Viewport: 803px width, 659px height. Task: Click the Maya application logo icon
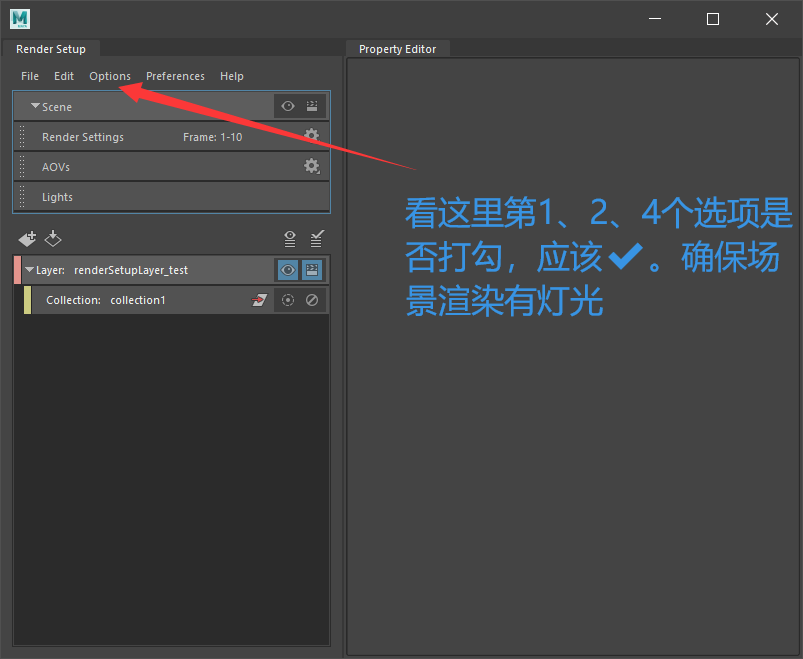(20, 19)
